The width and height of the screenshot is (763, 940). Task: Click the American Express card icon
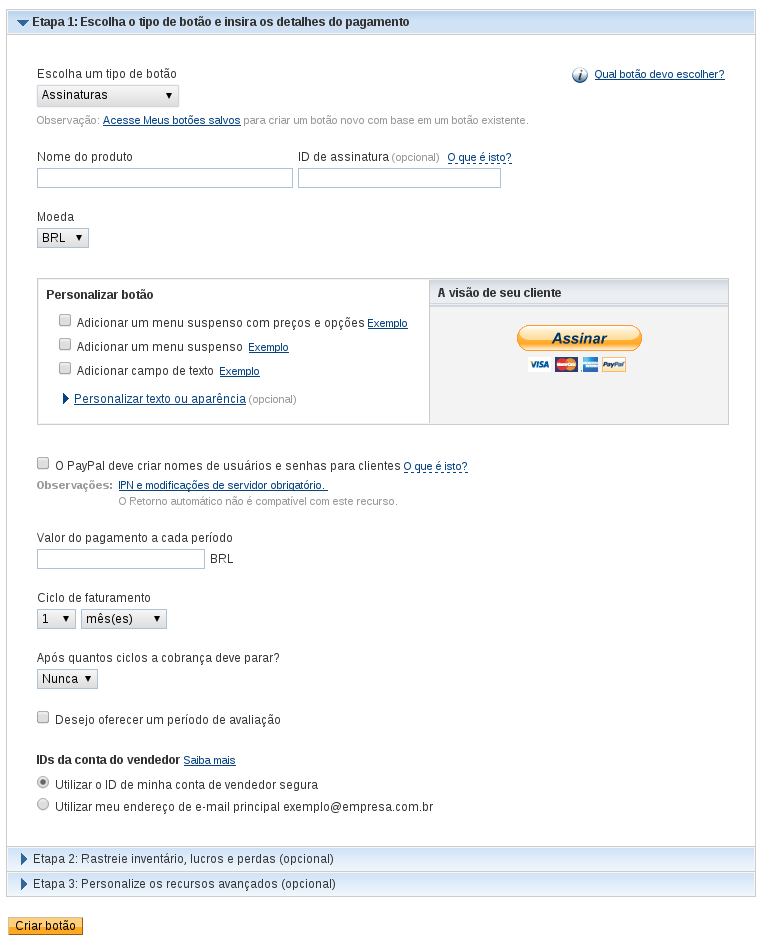(590, 364)
